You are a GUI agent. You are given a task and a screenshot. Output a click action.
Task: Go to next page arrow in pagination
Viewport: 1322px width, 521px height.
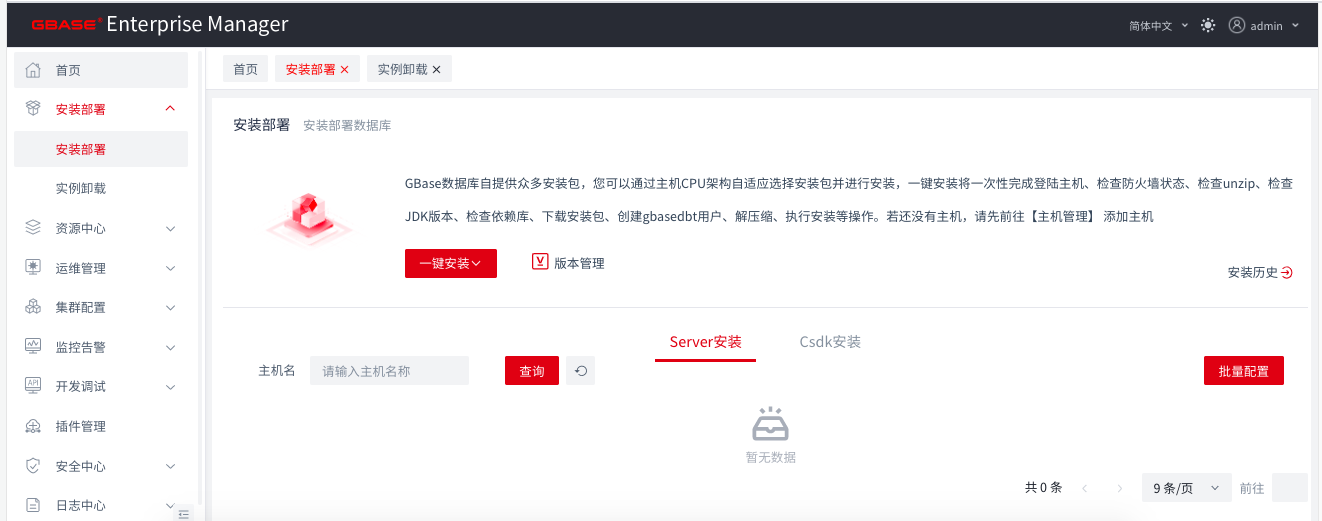click(x=1120, y=488)
